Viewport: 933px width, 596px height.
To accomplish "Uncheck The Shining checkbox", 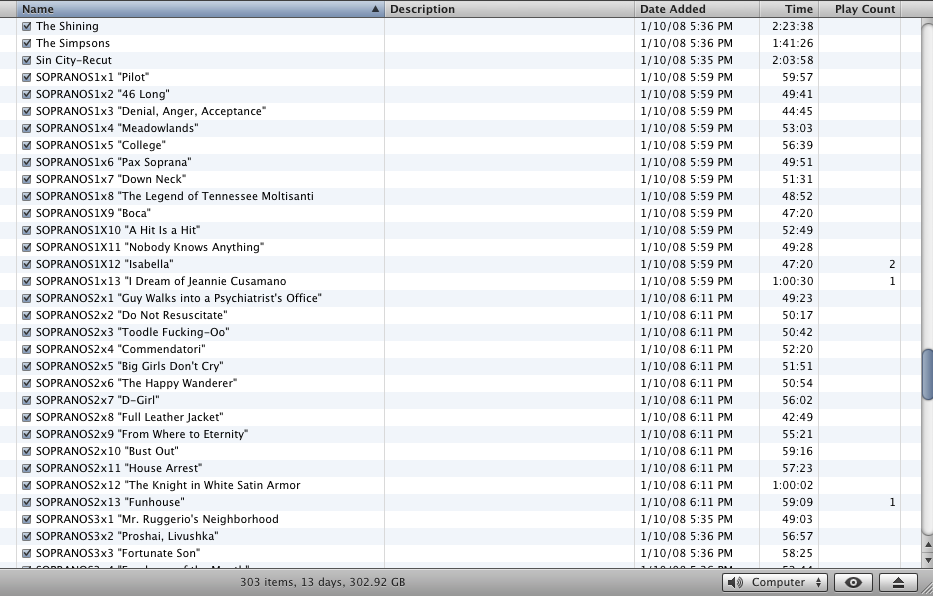I will (27, 26).
